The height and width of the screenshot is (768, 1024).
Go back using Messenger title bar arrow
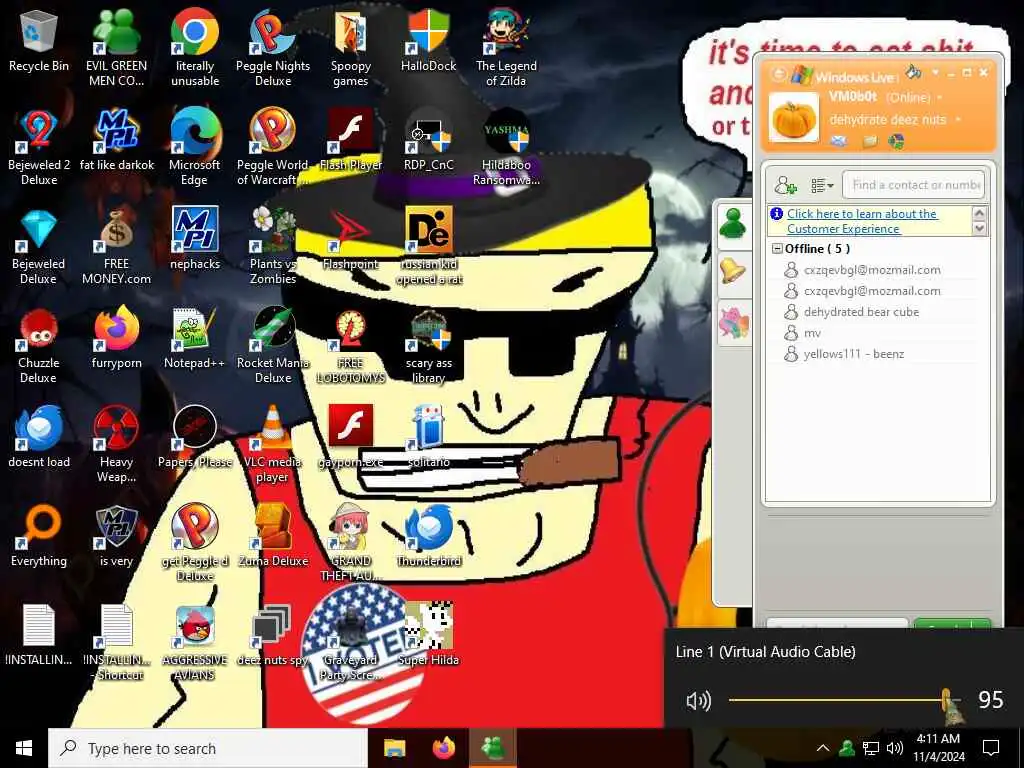tap(778, 74)
